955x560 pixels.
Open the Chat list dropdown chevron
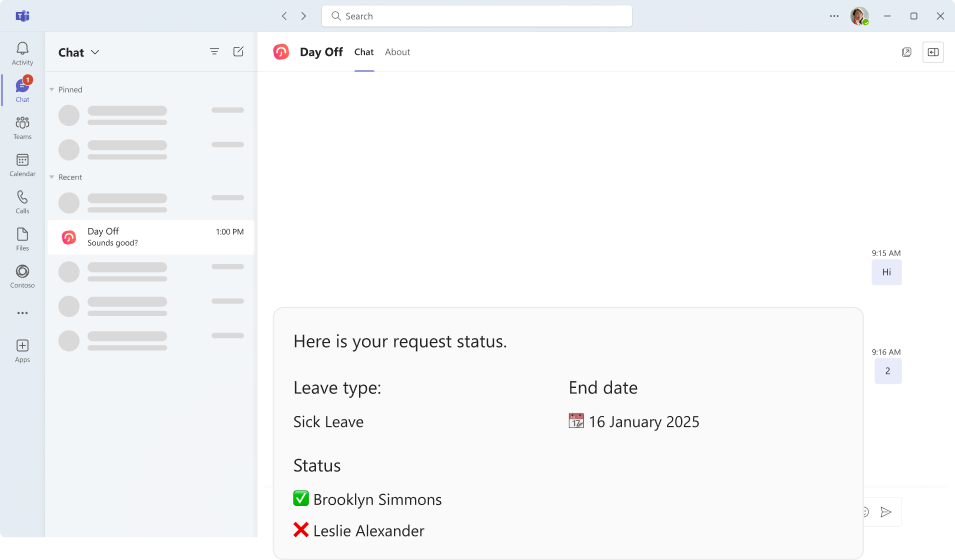tap(95, 52)
